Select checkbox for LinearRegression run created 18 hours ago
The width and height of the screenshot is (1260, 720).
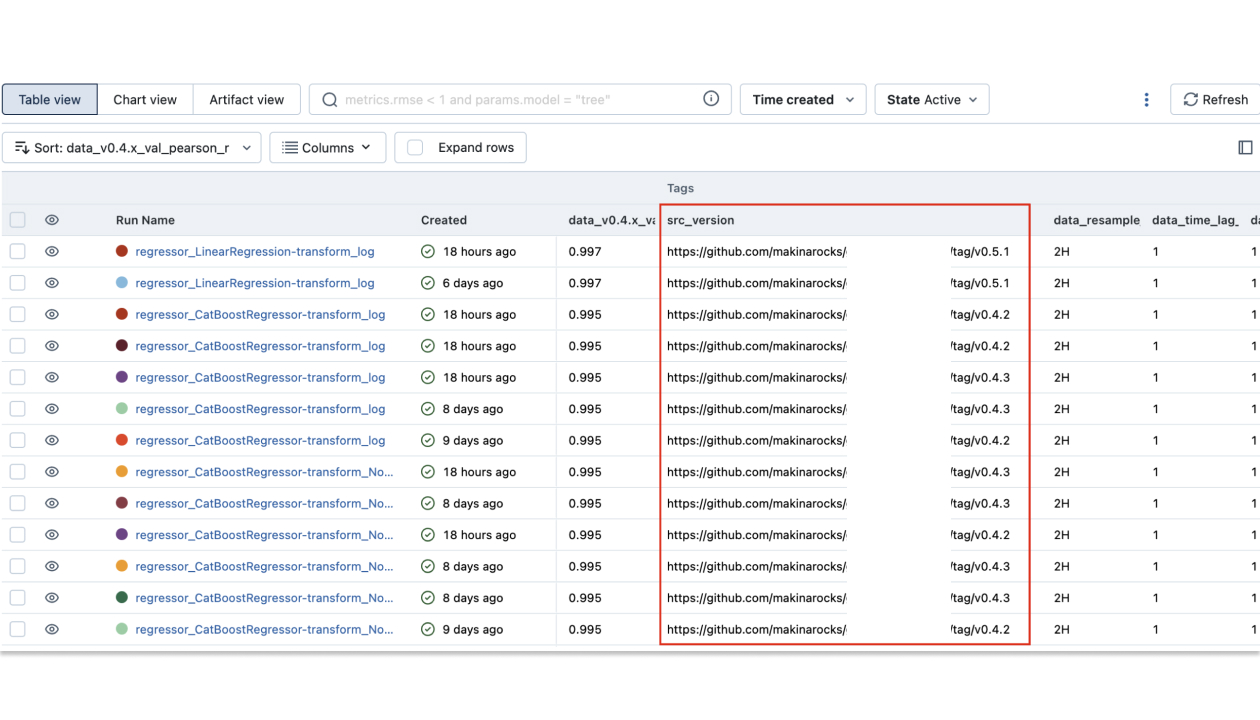(18, 252)
